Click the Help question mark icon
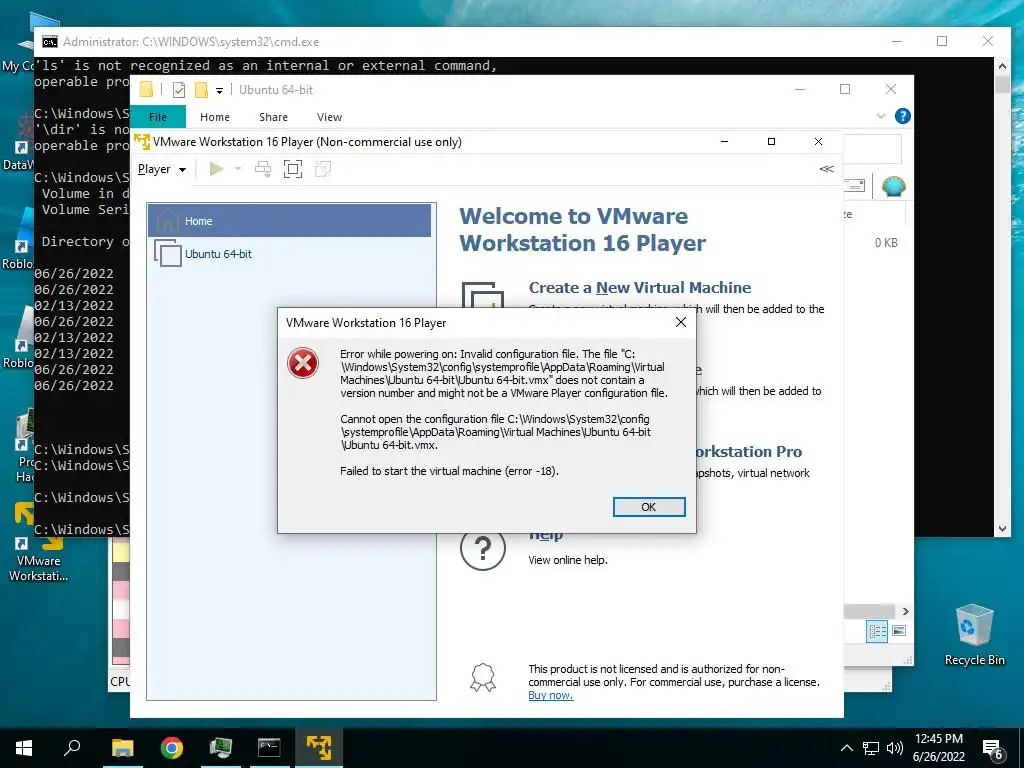Screen dimensions: 1024x768 (x=483, y=550)
